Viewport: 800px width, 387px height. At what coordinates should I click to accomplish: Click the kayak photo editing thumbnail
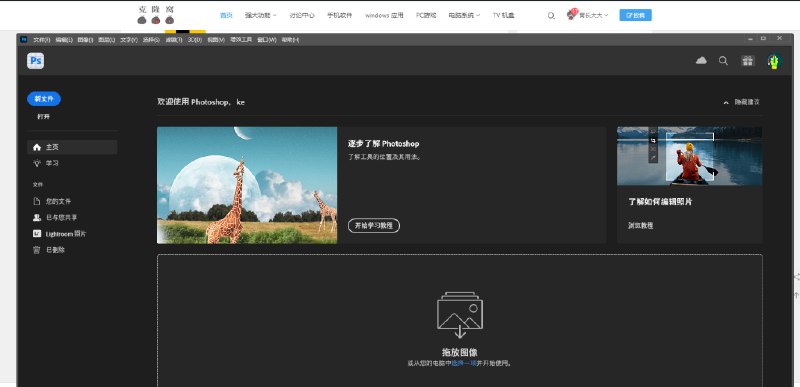pyautogui.click(x=689, y=156)
